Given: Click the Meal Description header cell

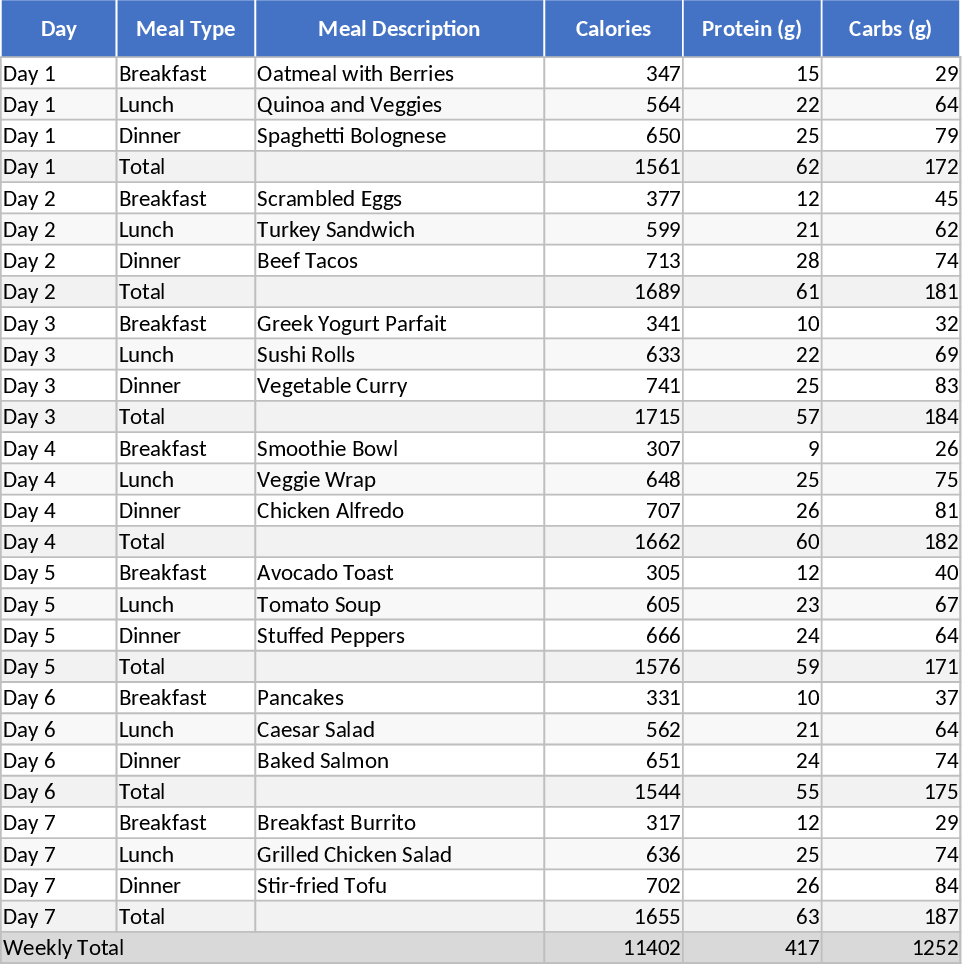Looking at the screenshot, I should 399,29.
